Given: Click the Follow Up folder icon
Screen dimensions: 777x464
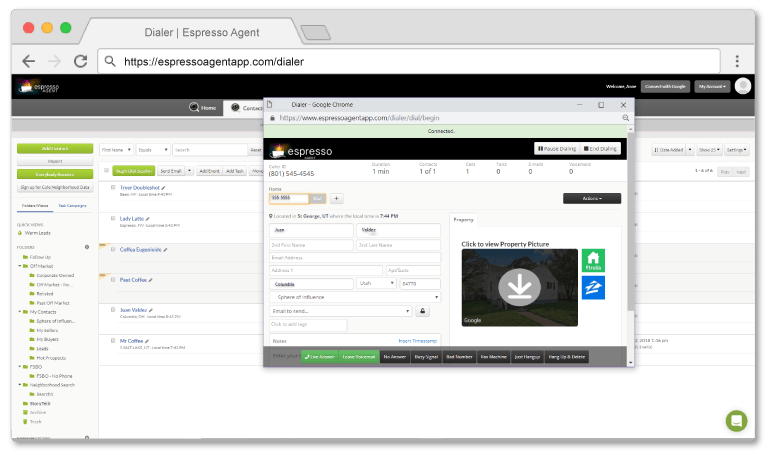Looking at the screenshot, I should 25,257.
